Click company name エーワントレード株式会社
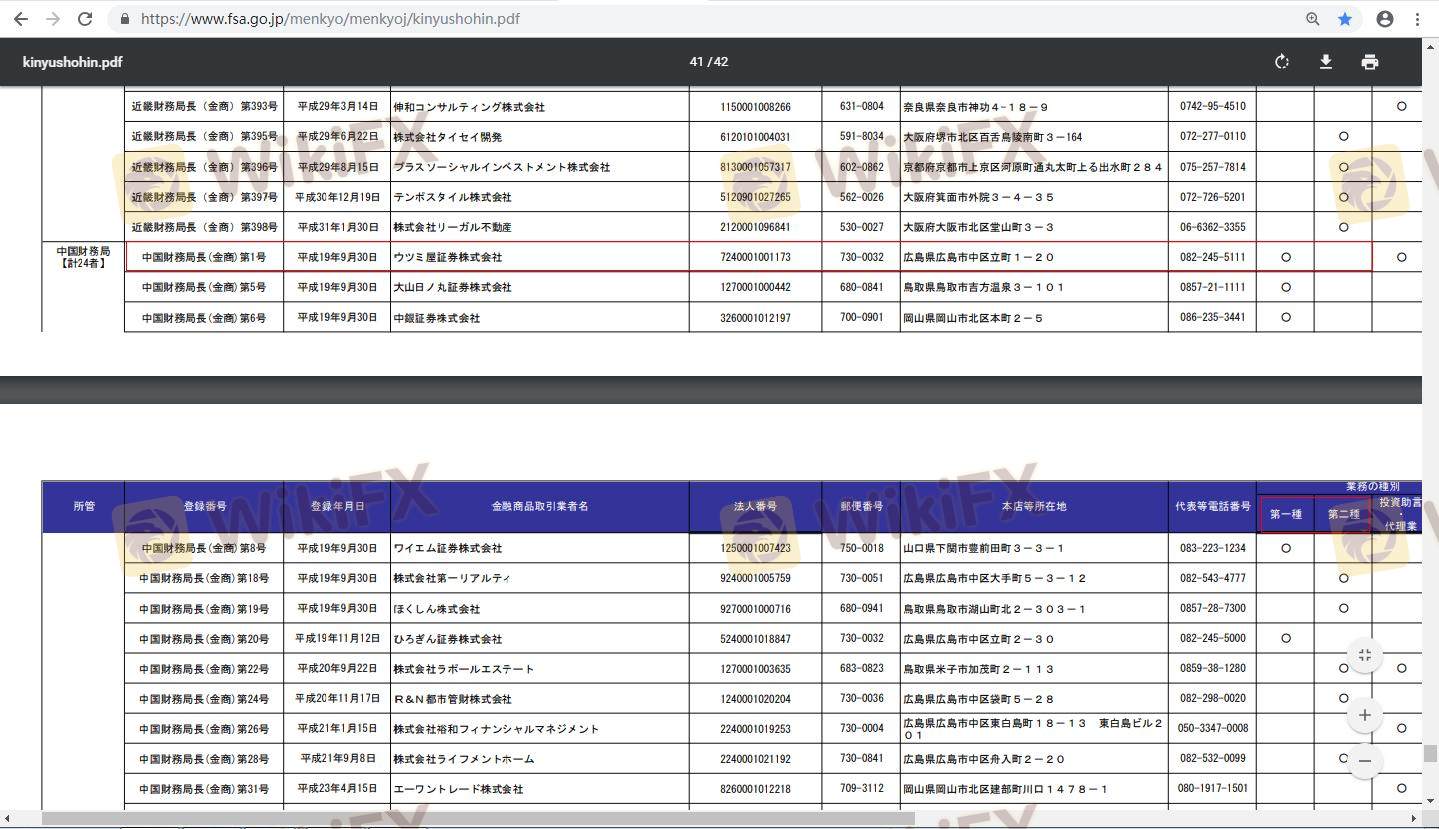Screen dimensions: 1439x829 [x=458, y=789]
